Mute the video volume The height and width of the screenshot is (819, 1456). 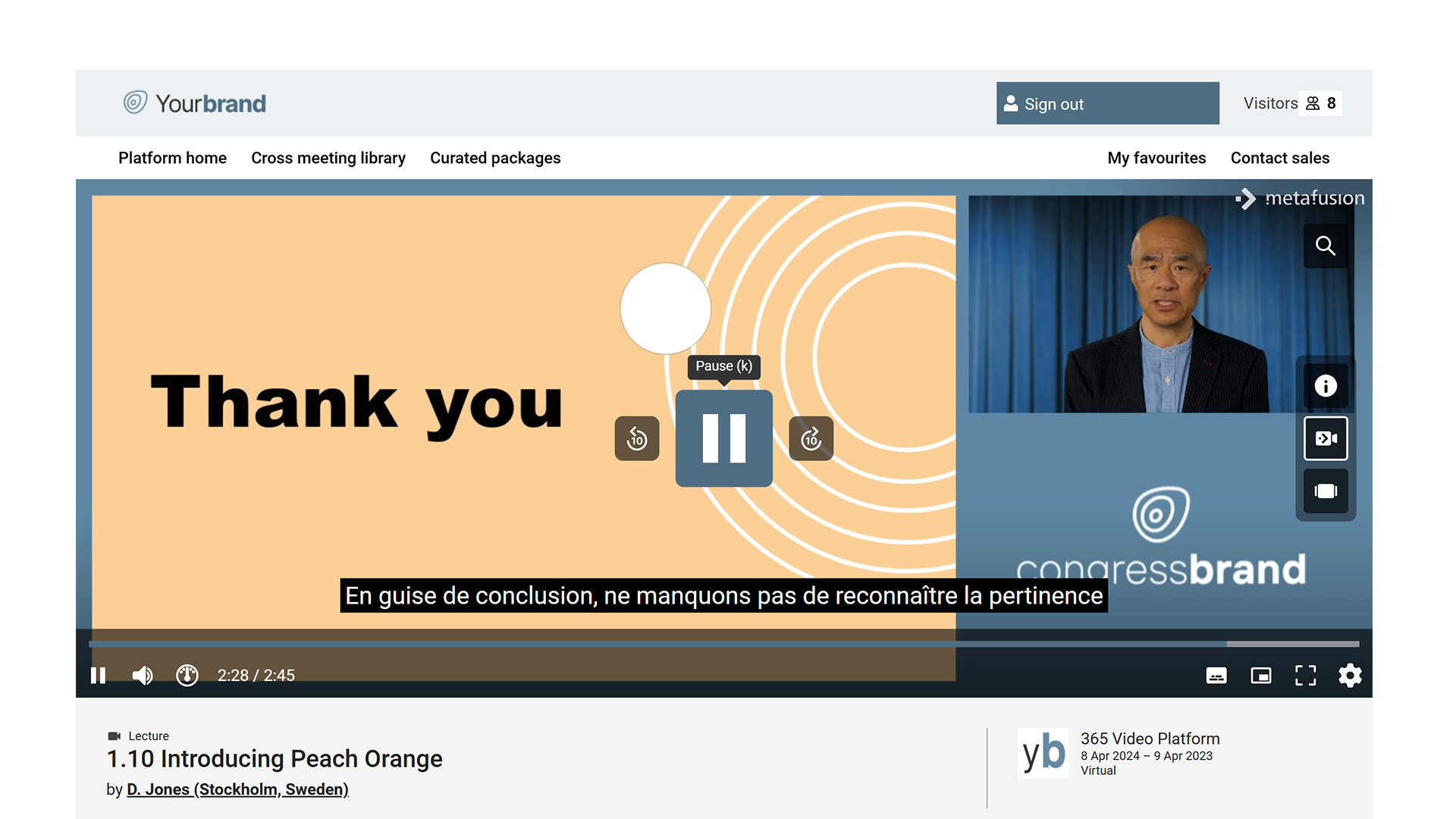143,675
